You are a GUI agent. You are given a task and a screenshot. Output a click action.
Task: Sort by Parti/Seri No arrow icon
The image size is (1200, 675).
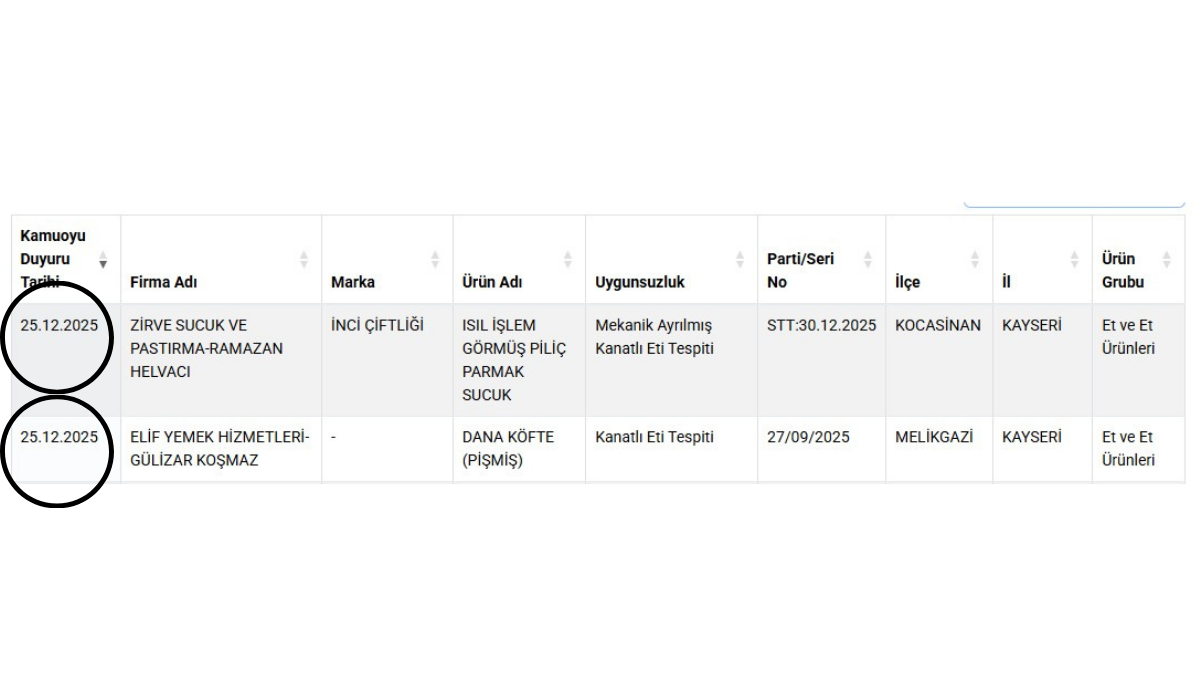tap(867, 260)
